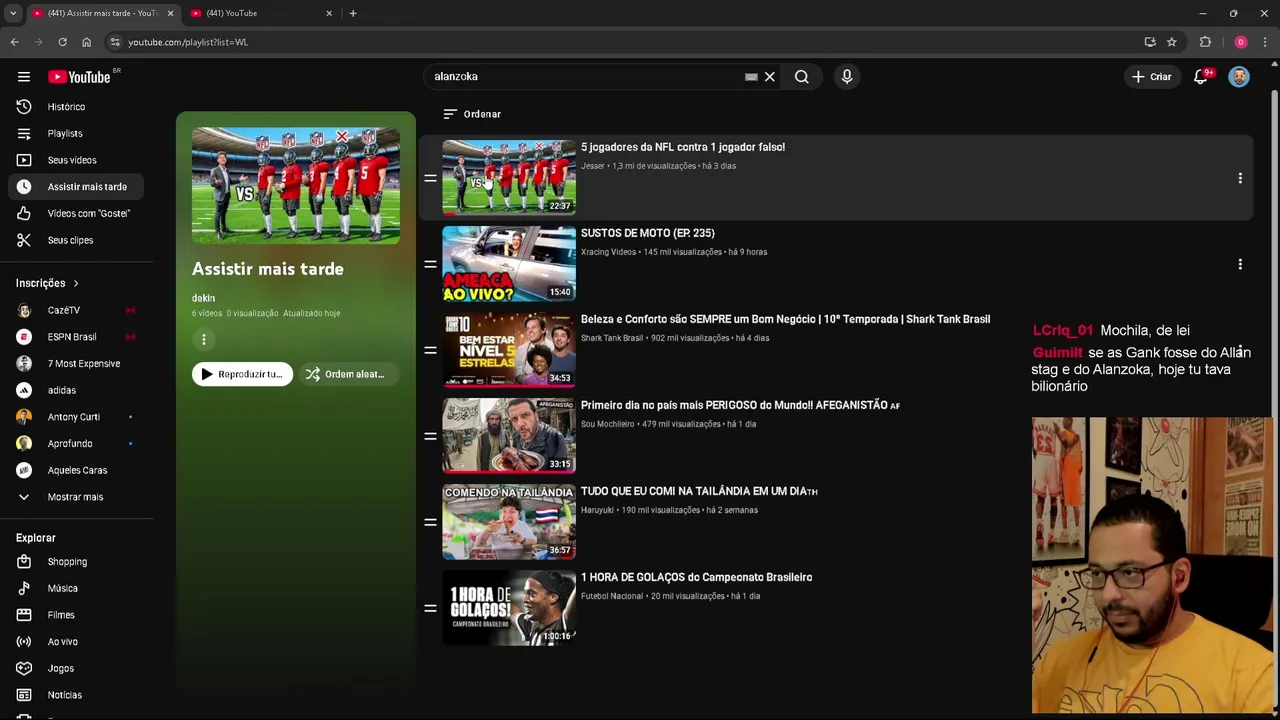Select Assistir mais tarde in sidebar
The image size is (1280, 720).
click(x=77, y=187)
